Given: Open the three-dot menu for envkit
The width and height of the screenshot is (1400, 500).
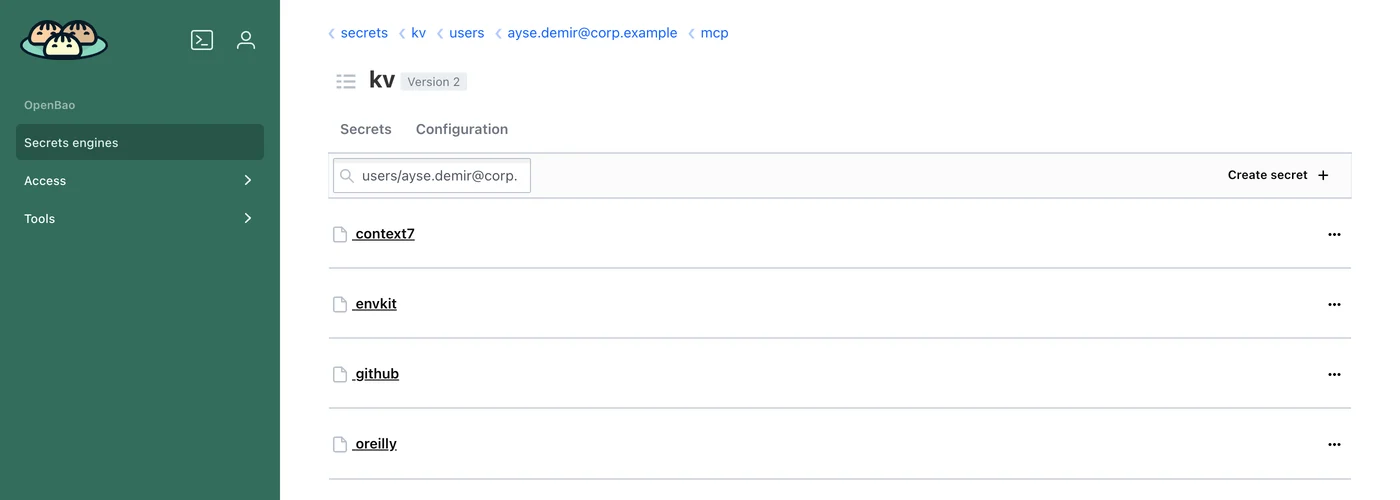Looking at the screenshot, I should (1334, 304).
